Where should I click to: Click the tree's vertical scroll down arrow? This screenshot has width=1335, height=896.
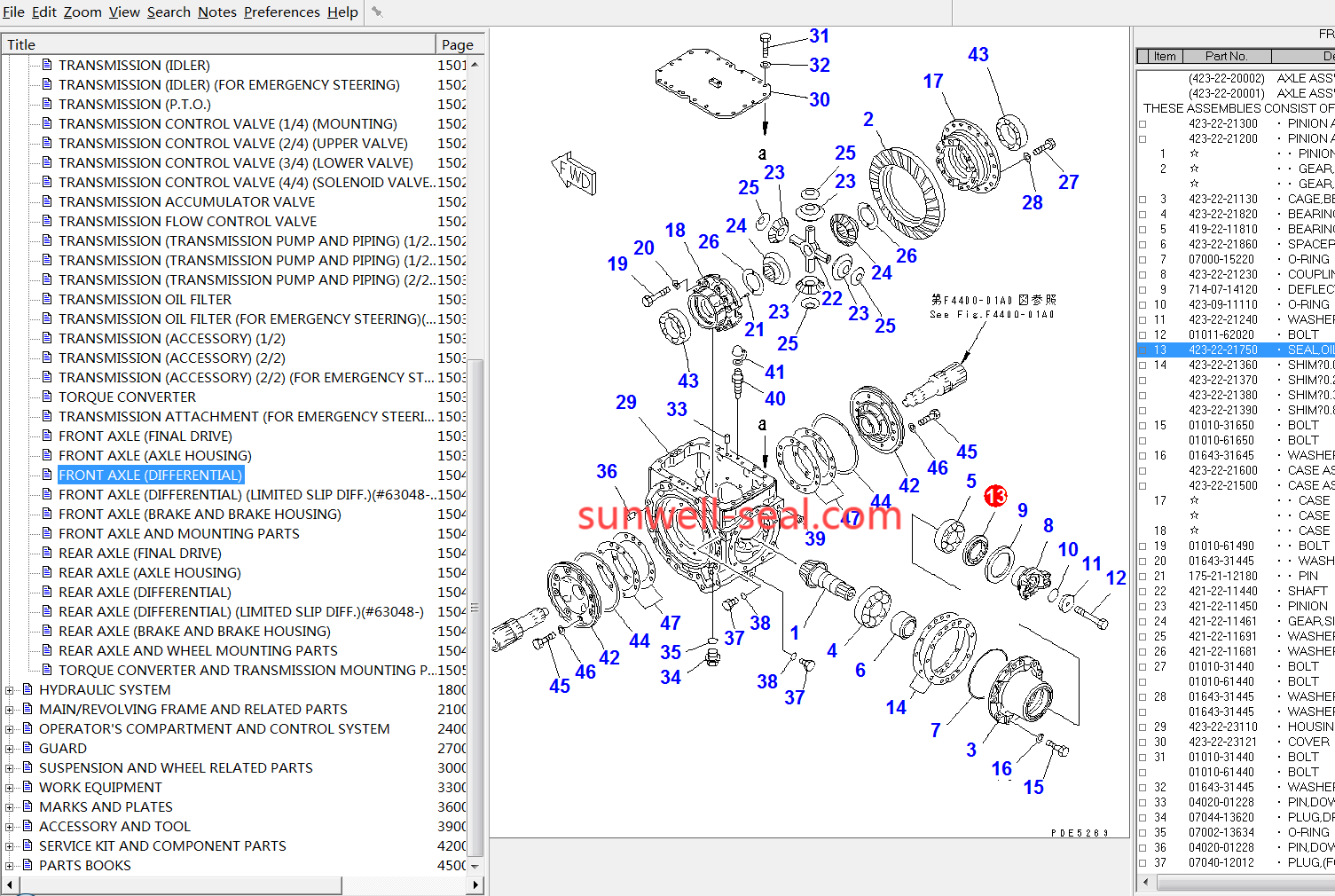(475, 866)
